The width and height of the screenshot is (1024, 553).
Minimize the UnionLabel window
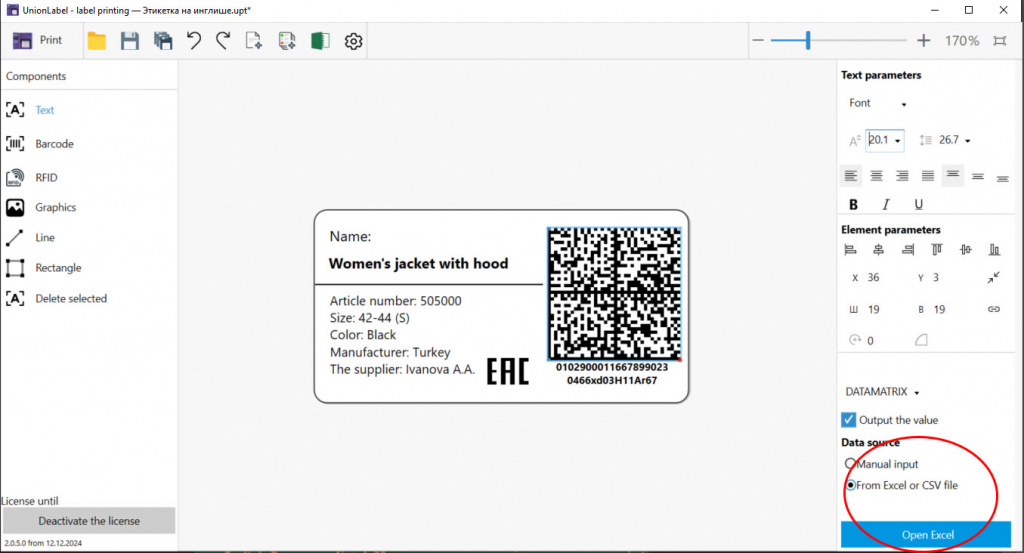935,10
